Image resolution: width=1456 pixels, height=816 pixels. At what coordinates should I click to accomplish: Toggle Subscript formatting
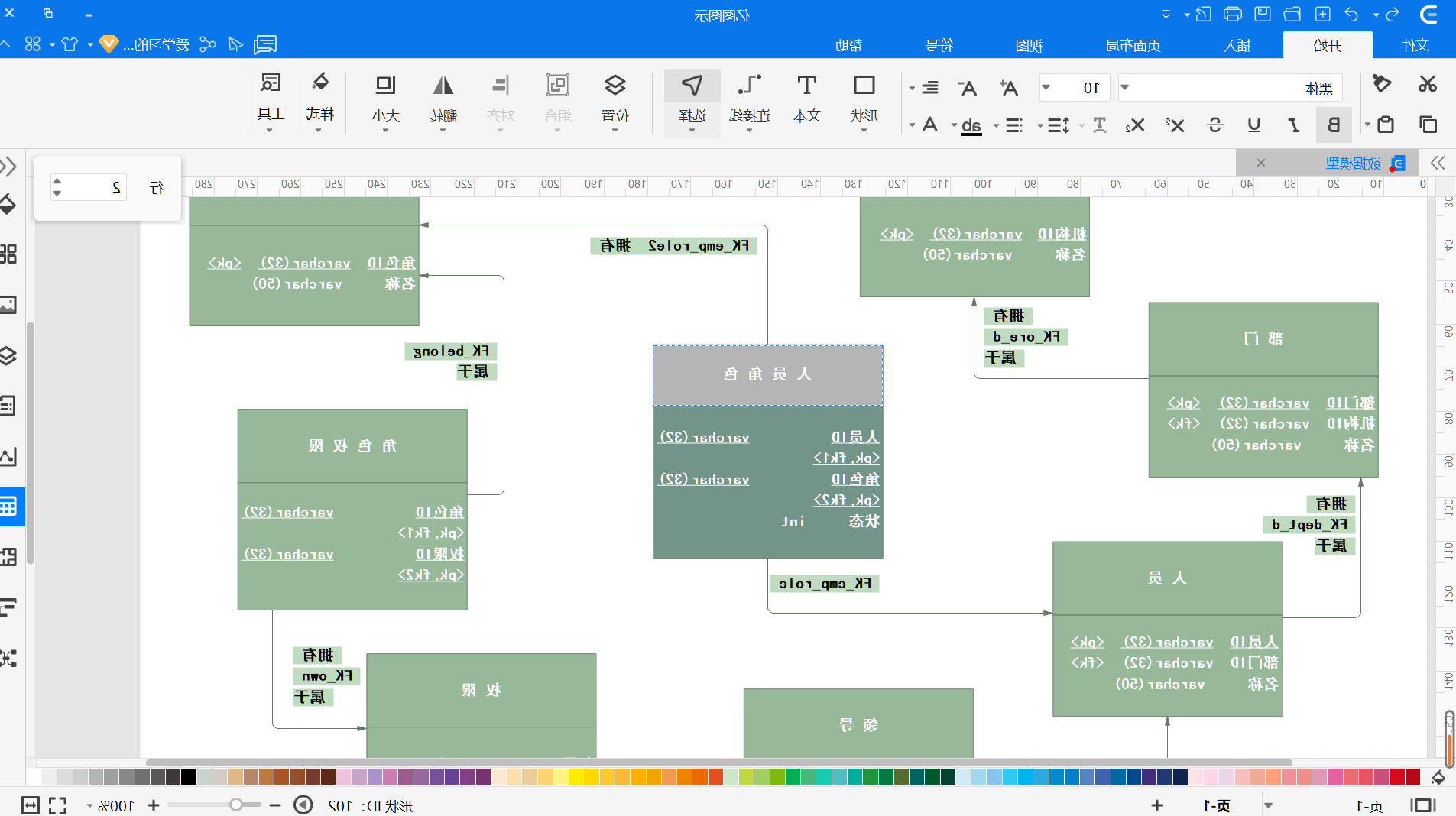click(1135, 125)
